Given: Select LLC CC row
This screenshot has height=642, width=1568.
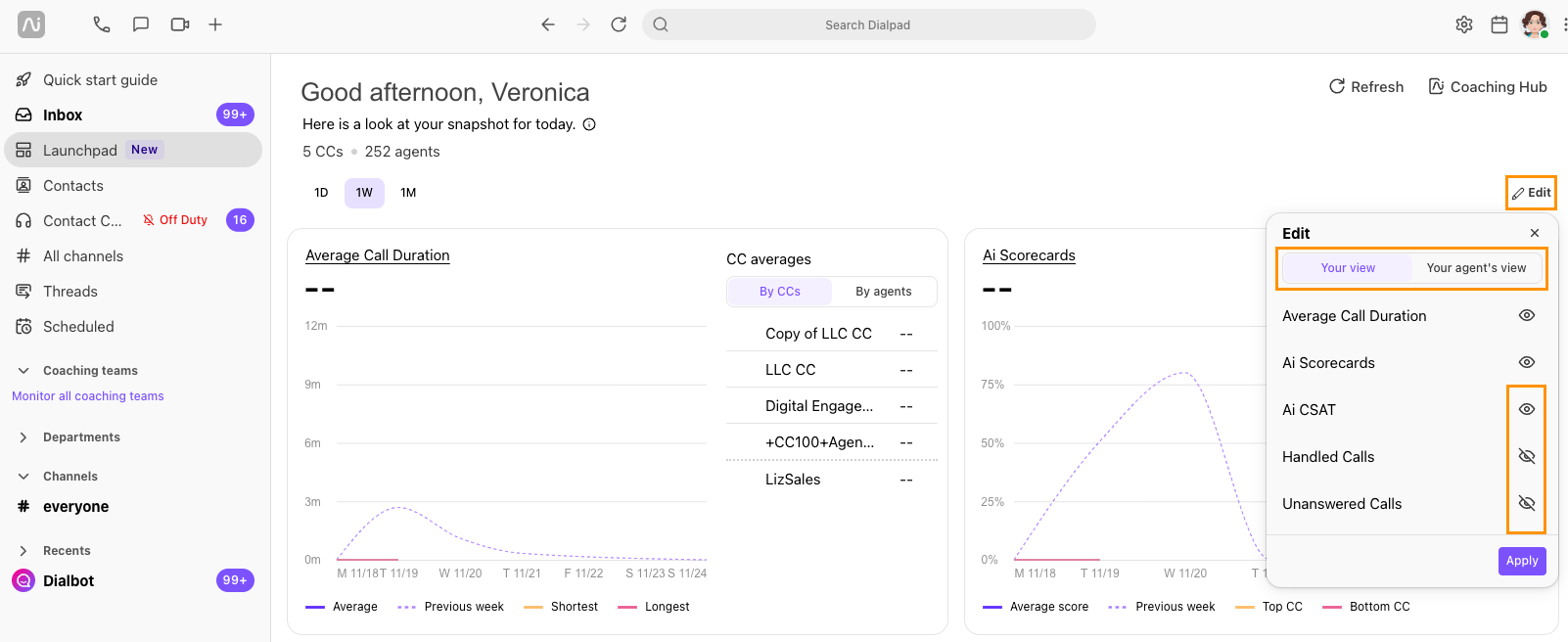Looking at the screenshot, I should [831, 370].
